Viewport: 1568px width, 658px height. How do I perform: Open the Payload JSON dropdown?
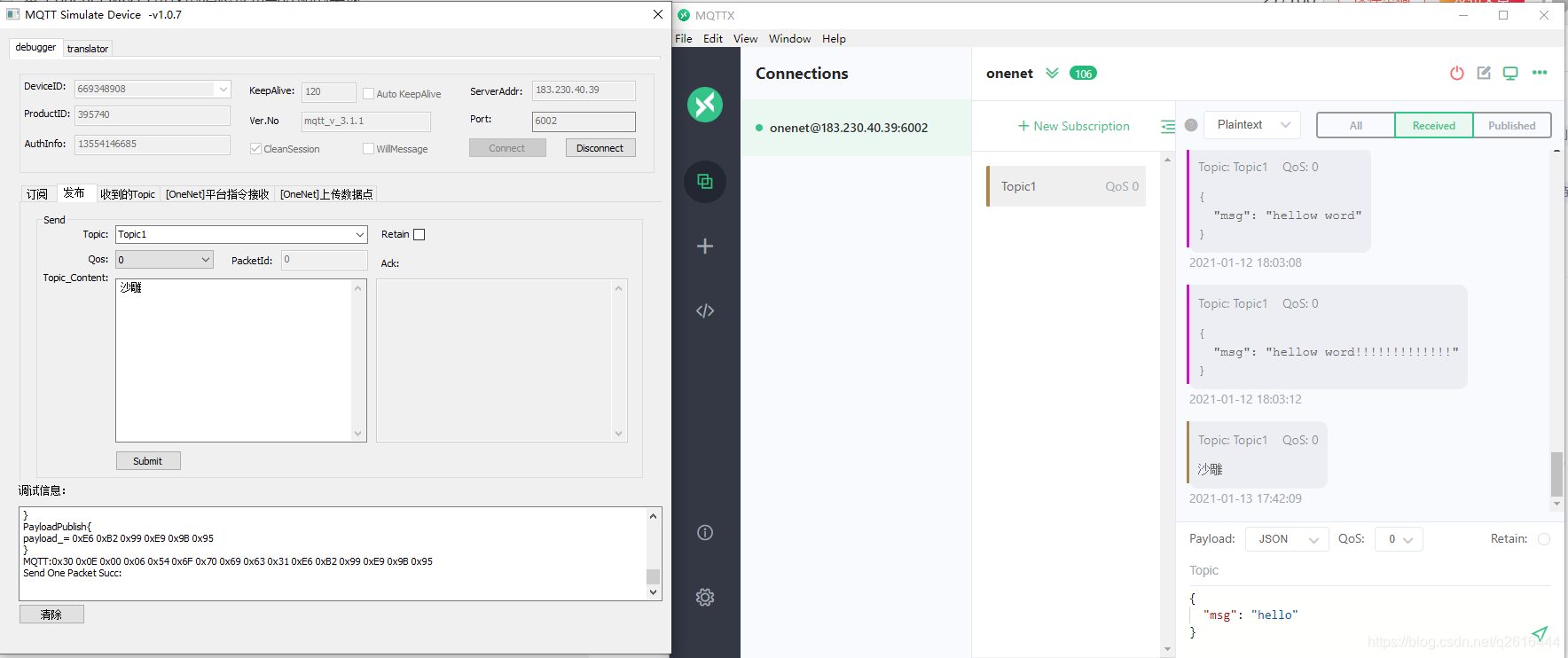point(1287,539)
